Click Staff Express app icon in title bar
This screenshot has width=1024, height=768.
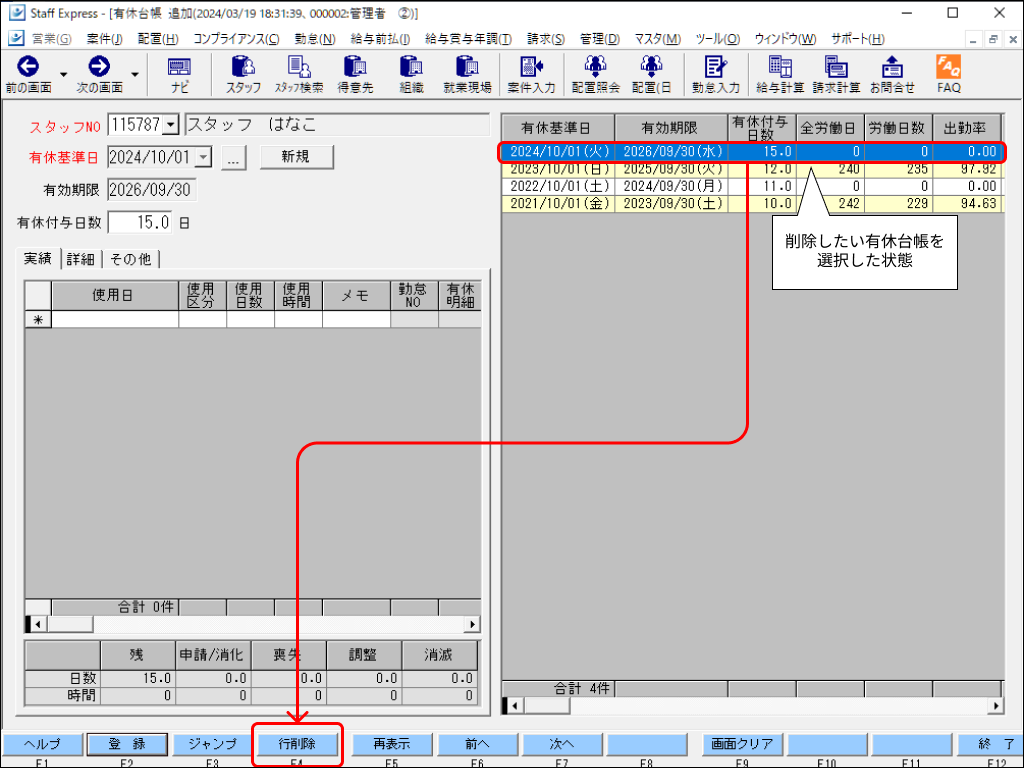click(16, 13)
